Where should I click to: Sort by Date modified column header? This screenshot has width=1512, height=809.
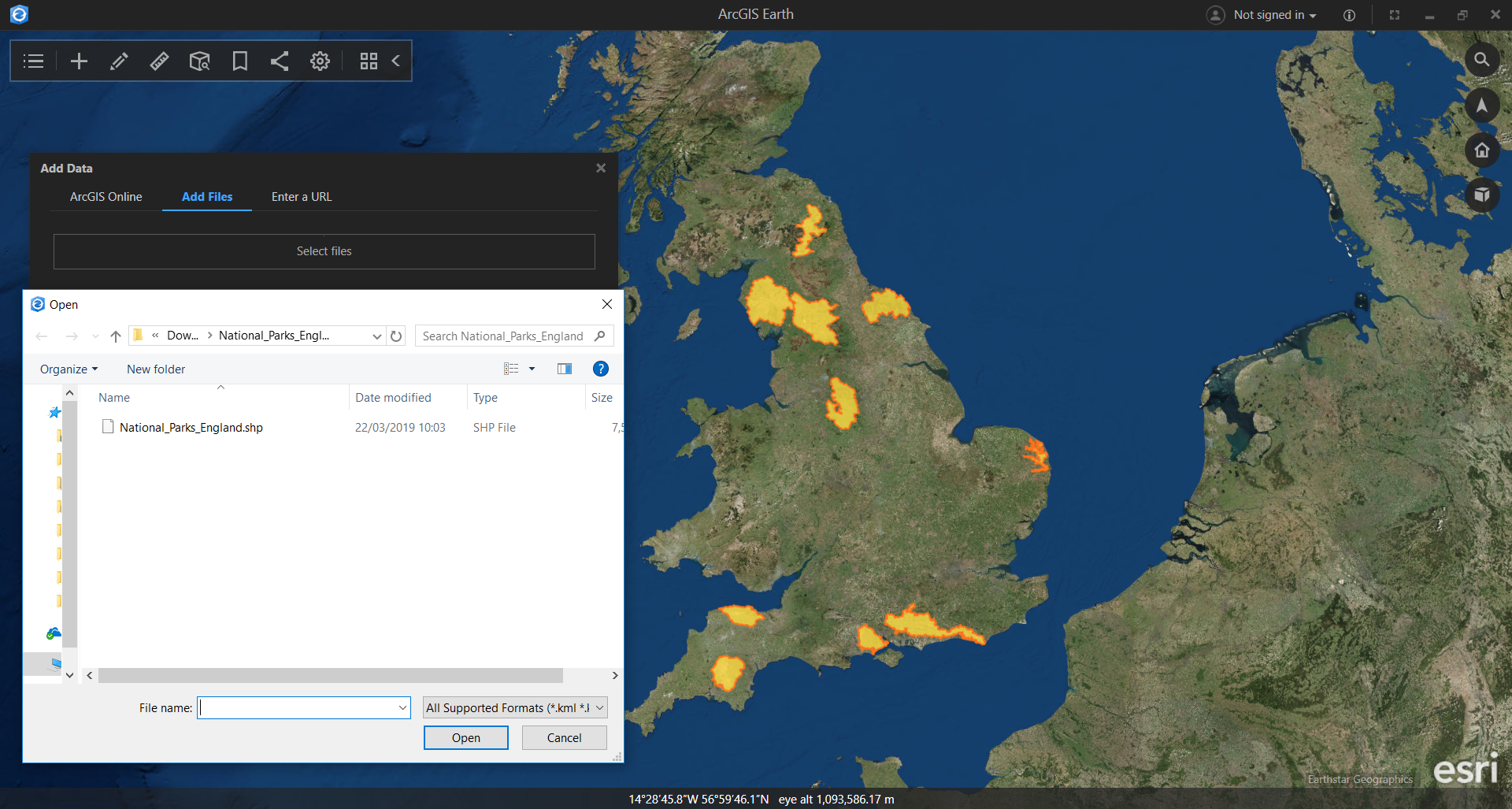click(393, 398)
